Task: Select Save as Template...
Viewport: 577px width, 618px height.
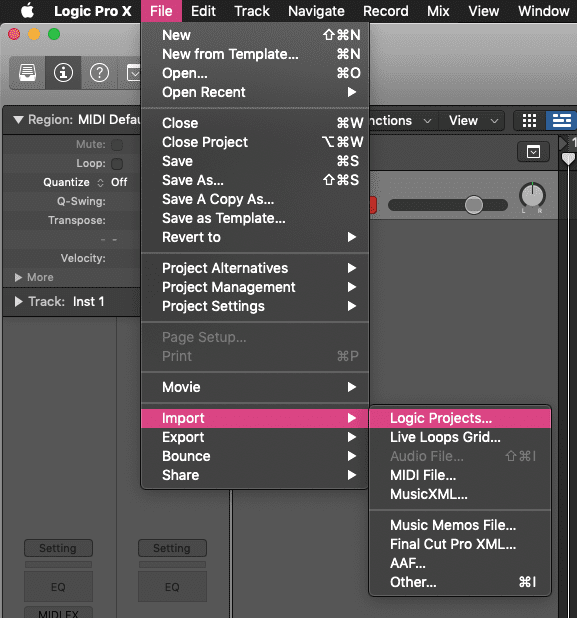Action: point(255,218)
